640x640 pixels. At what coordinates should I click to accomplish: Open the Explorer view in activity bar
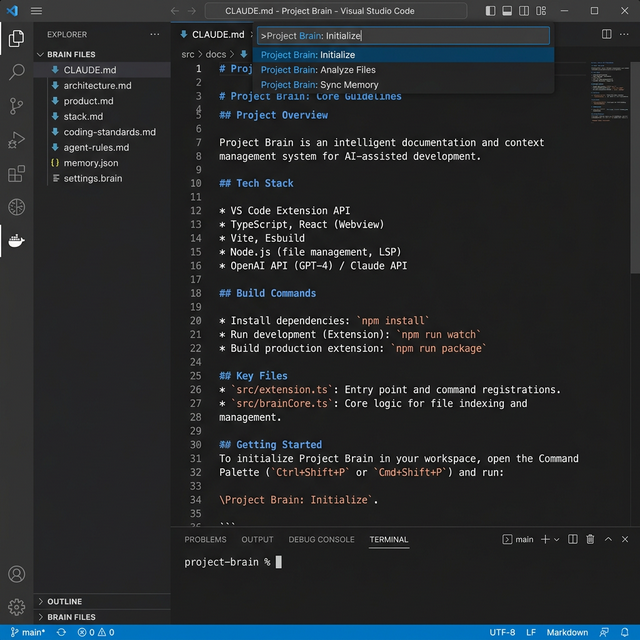16,38
